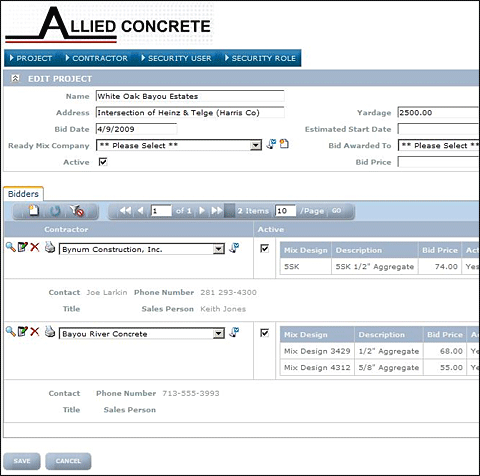480x476 pixels.
Task: Uncheck Active for Bayou River Concrete bidder
Action: point(264,333)
